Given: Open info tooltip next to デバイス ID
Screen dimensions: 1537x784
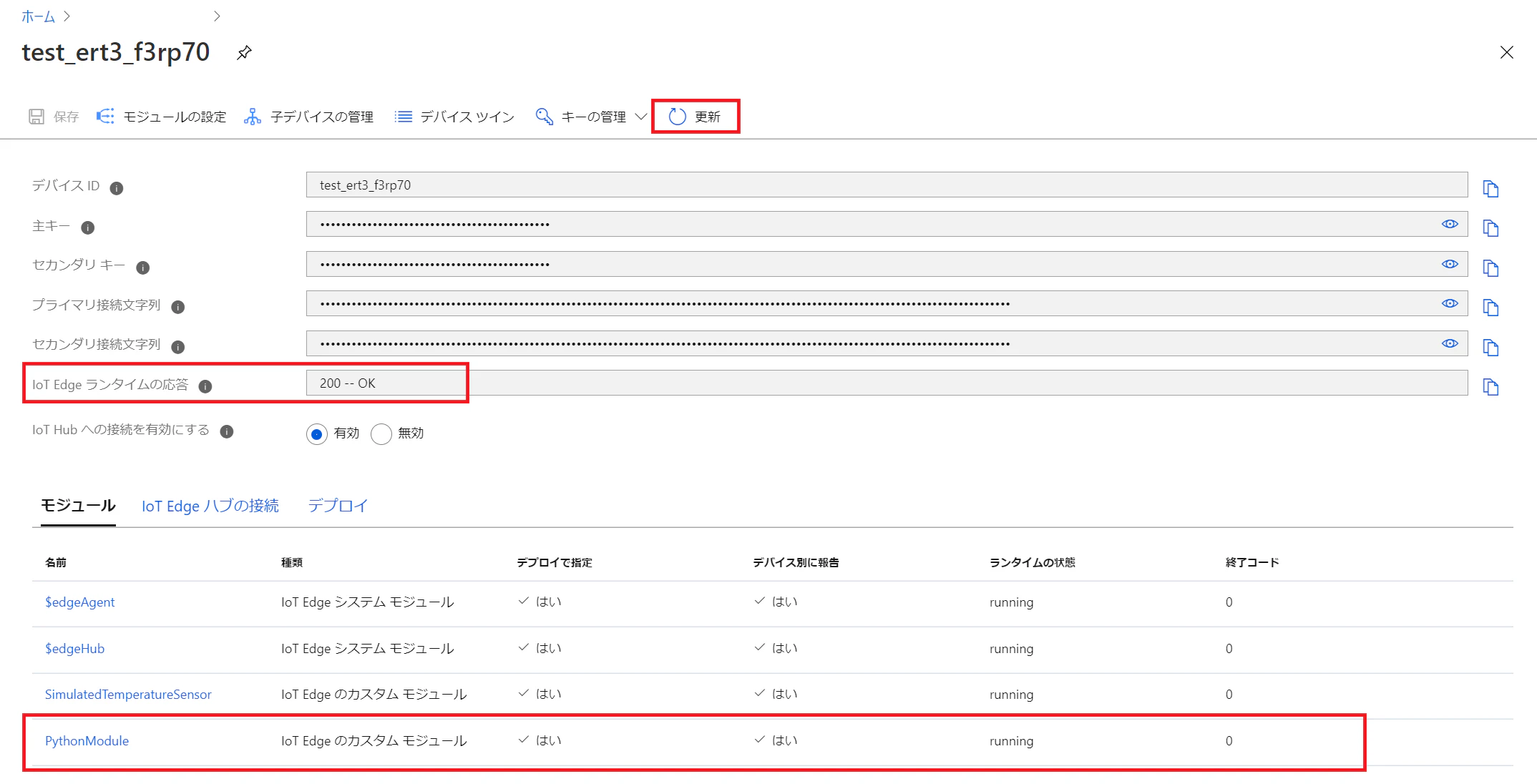Looking at the screenshot, I should [116, 188].
